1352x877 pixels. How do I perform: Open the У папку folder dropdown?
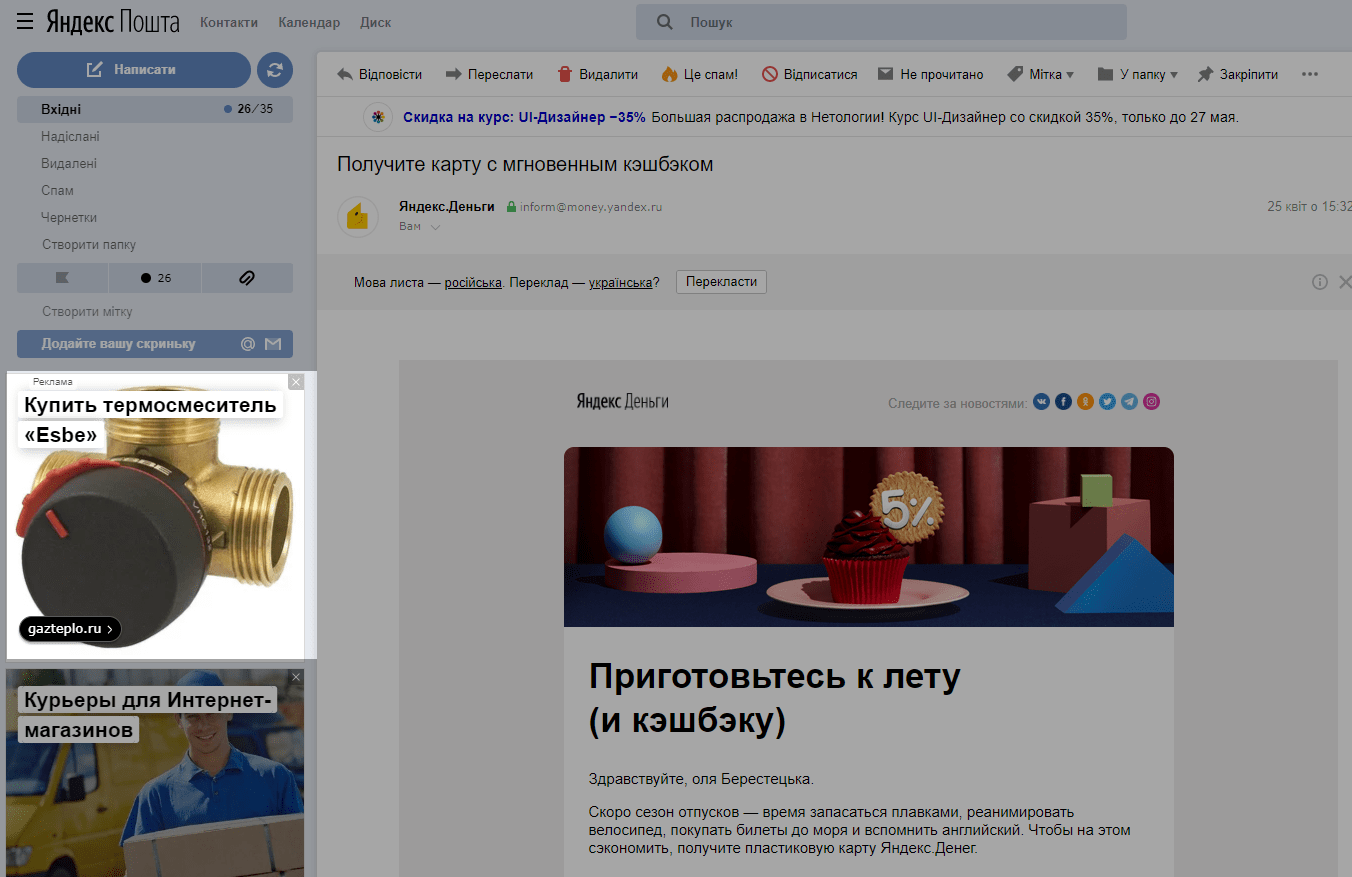click(x=1137, y=74)
